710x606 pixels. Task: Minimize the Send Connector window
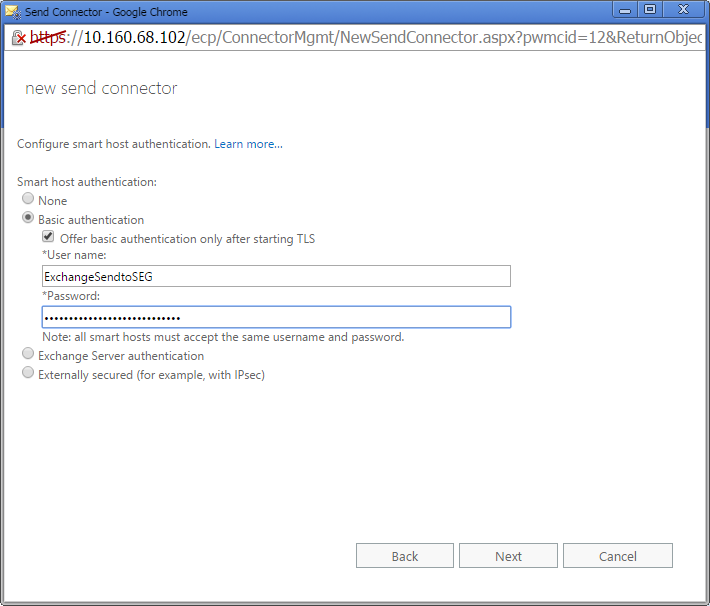pos(626,10)
